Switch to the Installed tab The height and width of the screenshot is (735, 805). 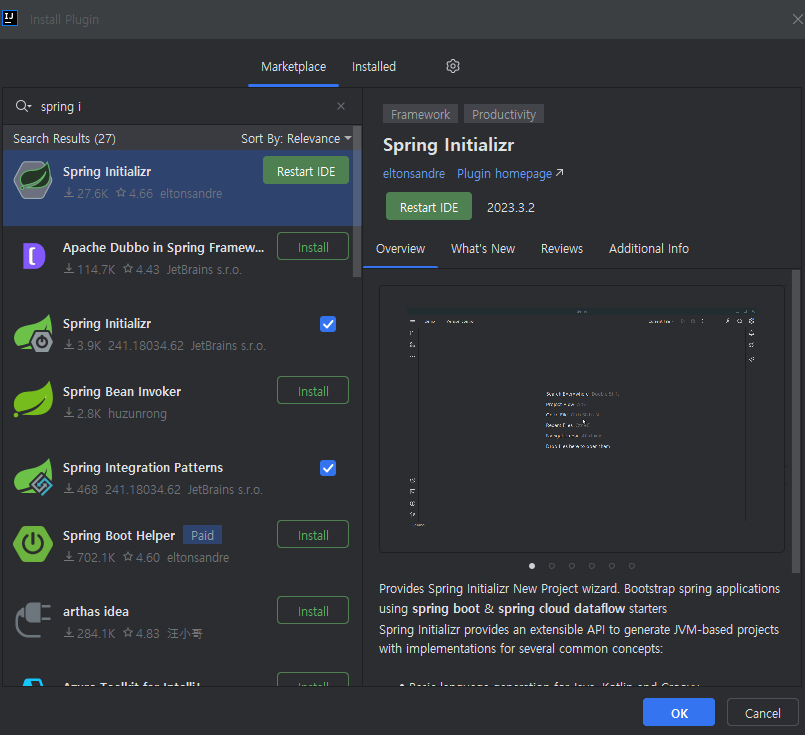click(x=374, y=67)
